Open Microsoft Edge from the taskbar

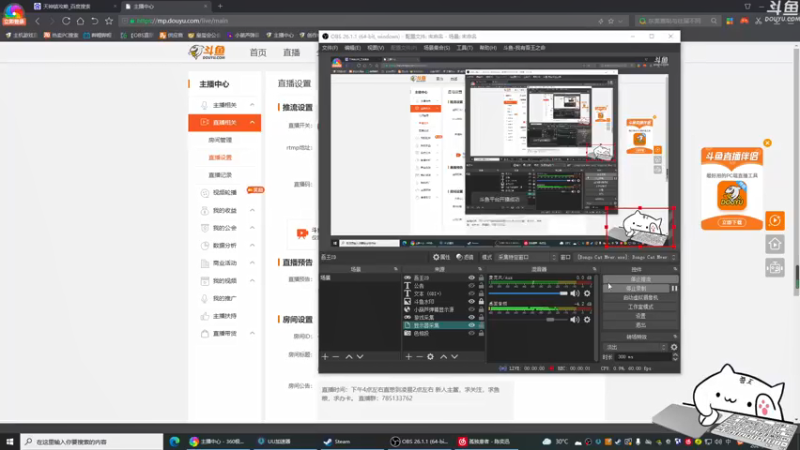[174, 441]
